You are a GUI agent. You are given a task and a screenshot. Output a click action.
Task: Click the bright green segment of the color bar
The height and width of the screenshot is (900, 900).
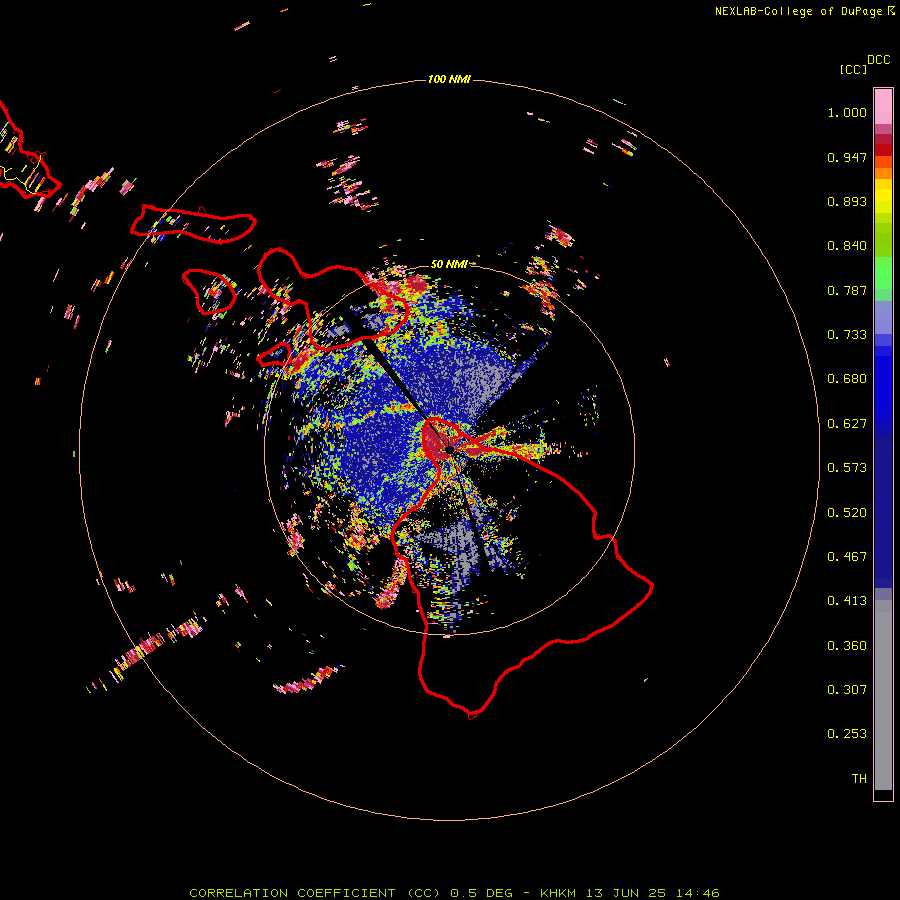click(x=883, y=273)
